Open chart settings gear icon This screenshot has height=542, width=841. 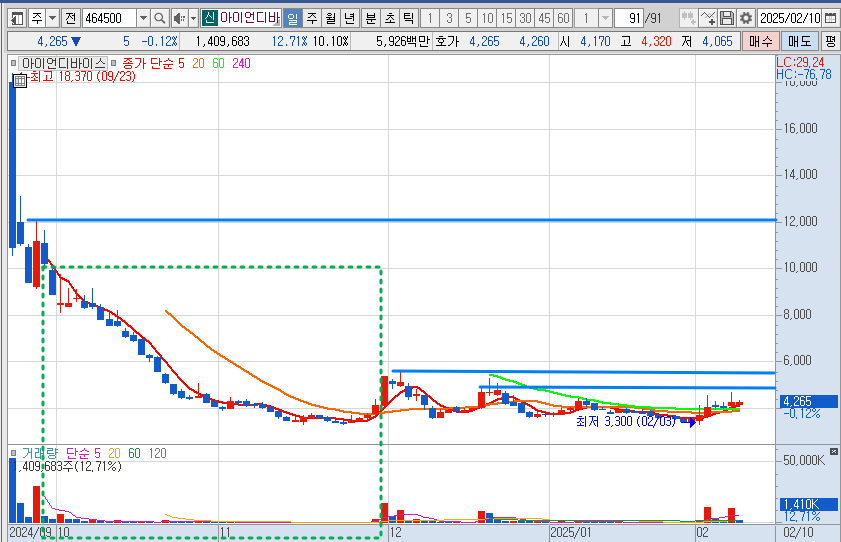click(x=746, y=19)
